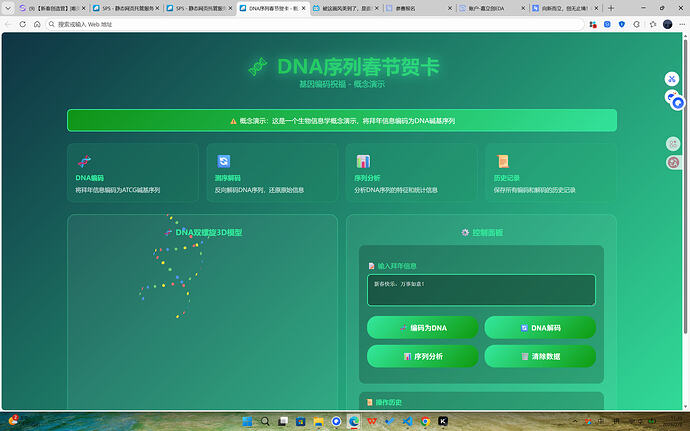Open the browser profile avatar
This screenshot has height=431, width=690.
coord(668,24)
